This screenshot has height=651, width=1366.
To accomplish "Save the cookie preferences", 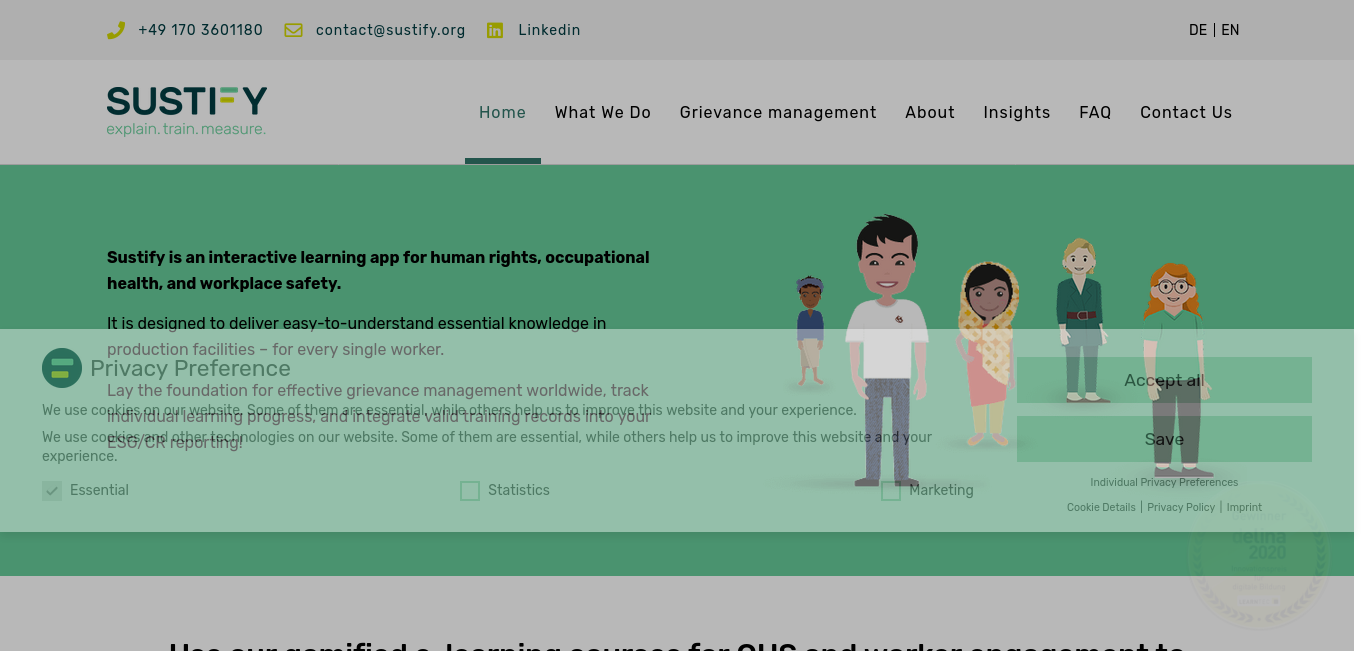I will click(1164, 439).
